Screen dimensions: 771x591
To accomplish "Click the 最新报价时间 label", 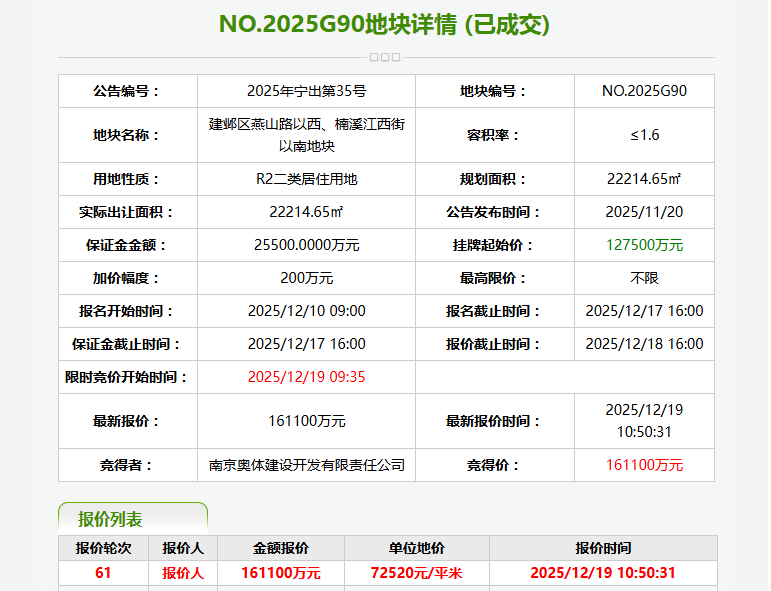I will tap(494, 421).
